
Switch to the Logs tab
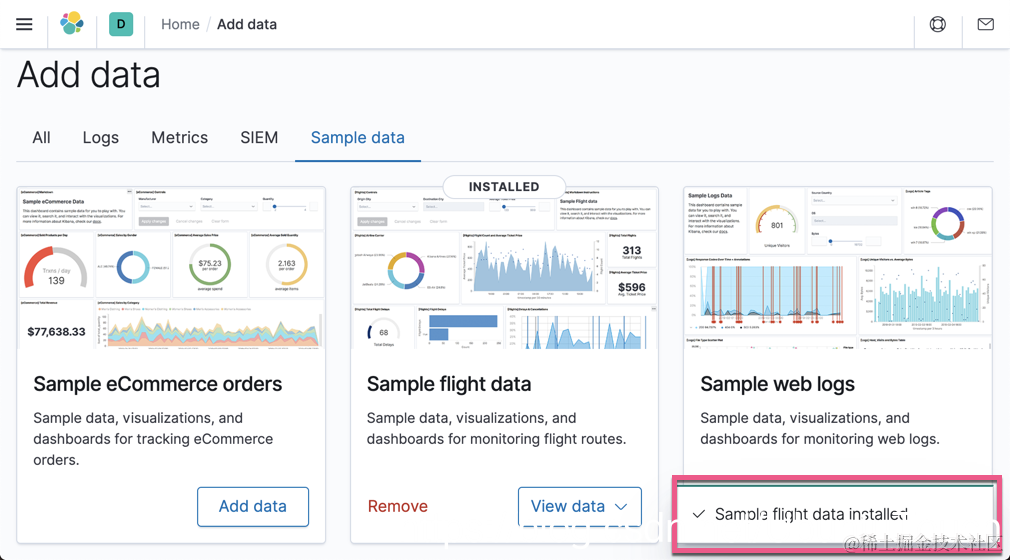101,138
